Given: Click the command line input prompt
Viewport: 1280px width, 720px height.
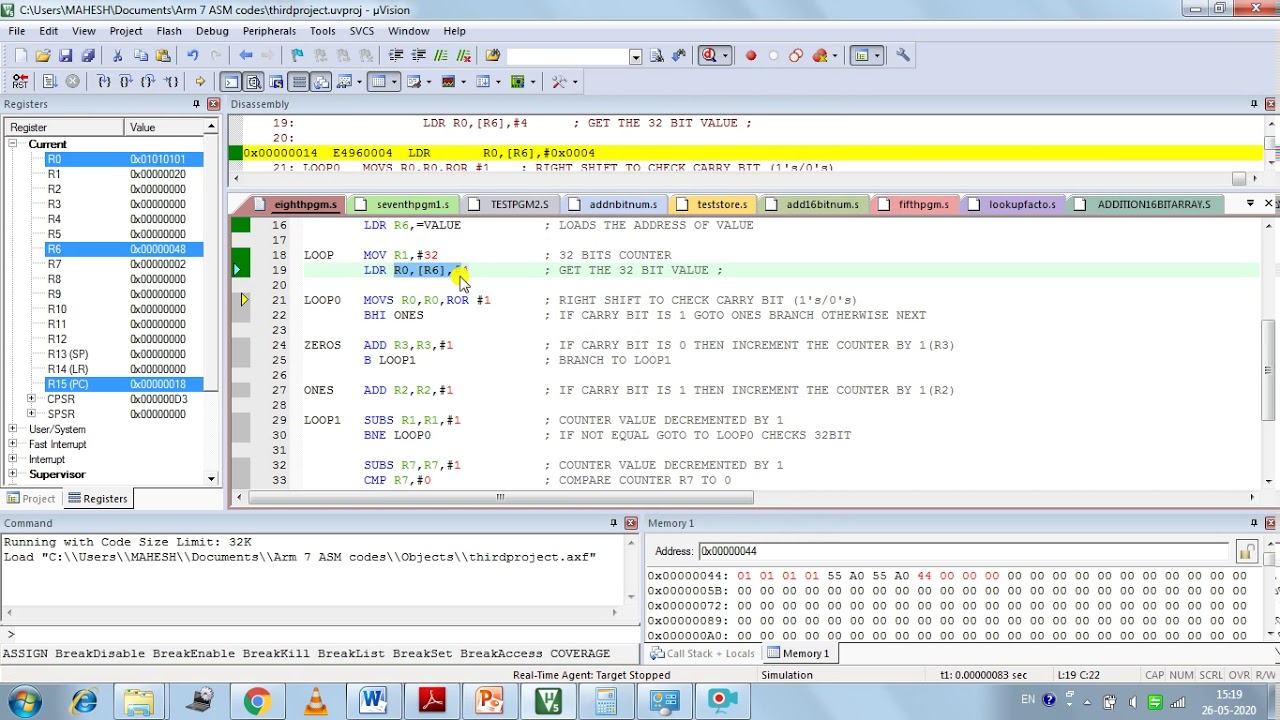Looking at the screenshot, I should pyautogui.click(x=320, y=634).
